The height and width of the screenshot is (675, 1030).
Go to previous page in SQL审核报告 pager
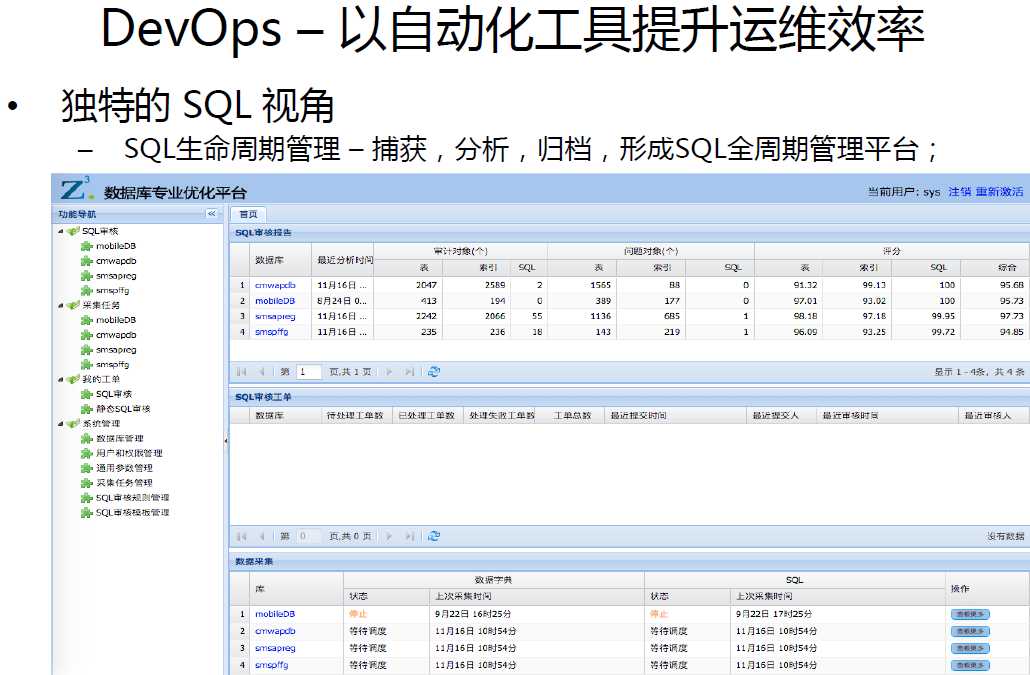pos(262,372)
